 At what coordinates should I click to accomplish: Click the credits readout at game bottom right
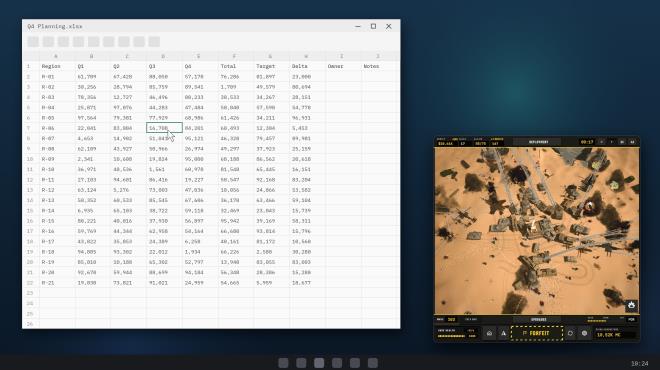tap(615, 335)
